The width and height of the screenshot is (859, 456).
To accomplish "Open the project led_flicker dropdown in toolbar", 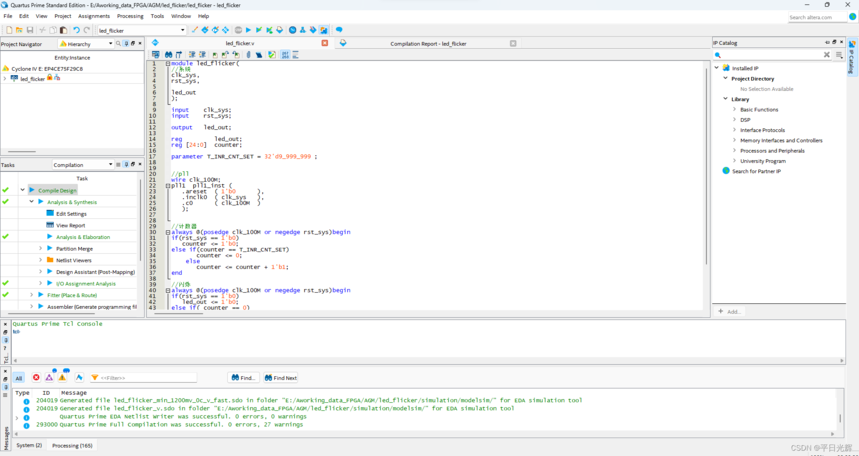I will [183, 30].
